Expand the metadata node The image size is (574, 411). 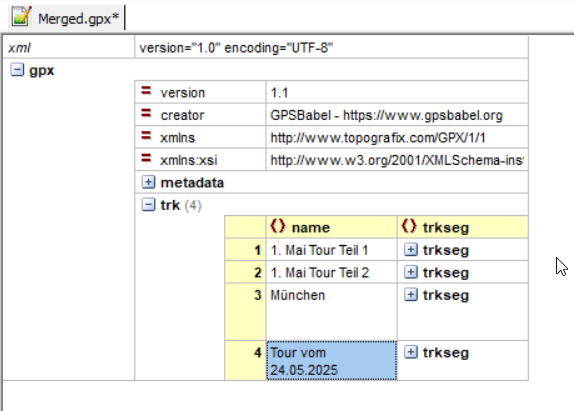148,182
